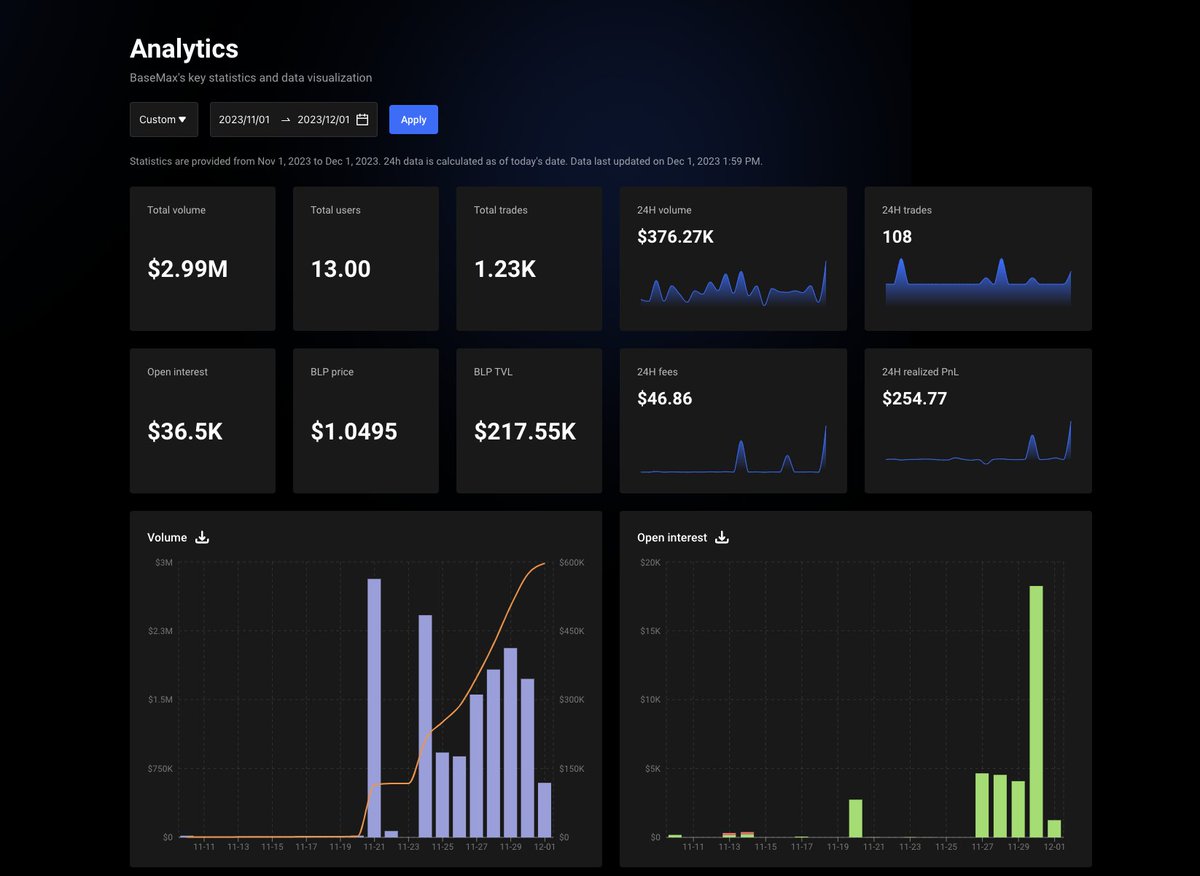Open the calendar date picker icon
Screen dimensions: 1200x876
pyautogui.click(x=362, y=120)
